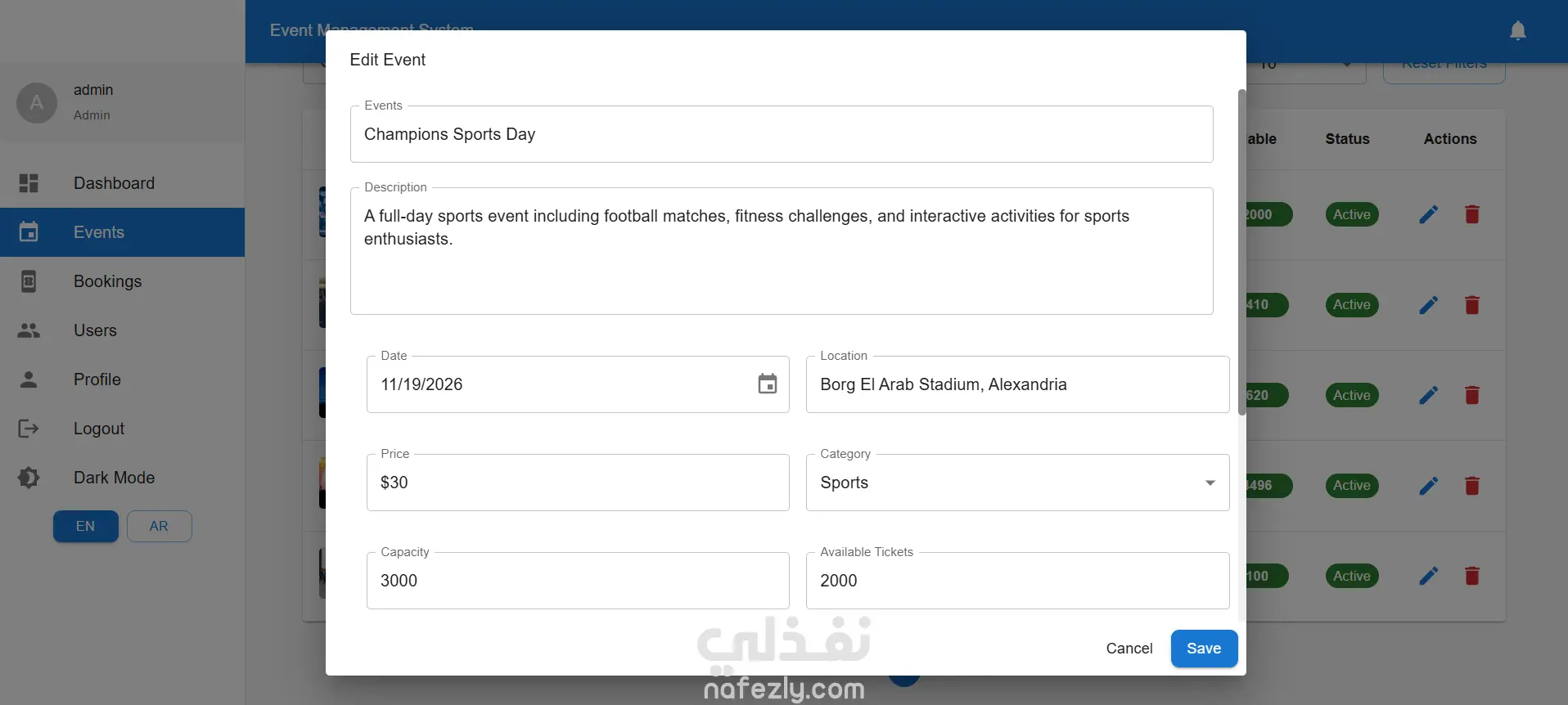The width and height of the screenshot is (1568, 705).
Task: Click the Location input field
Action: pyautogui.click(x=1017, y=384)
